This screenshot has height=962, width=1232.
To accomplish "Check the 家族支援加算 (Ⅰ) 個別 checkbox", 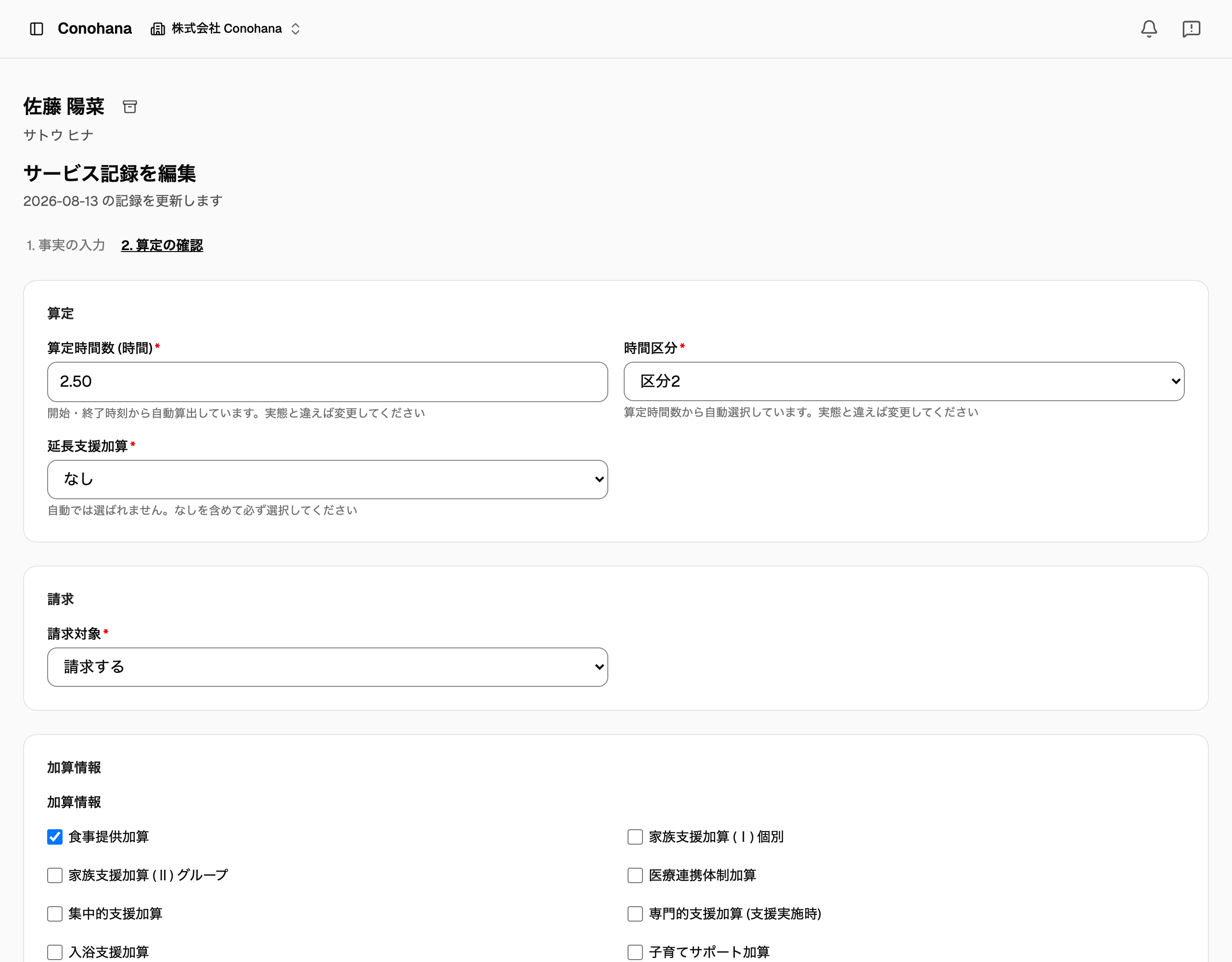I will pyautogui.click(x=635, y=837).
